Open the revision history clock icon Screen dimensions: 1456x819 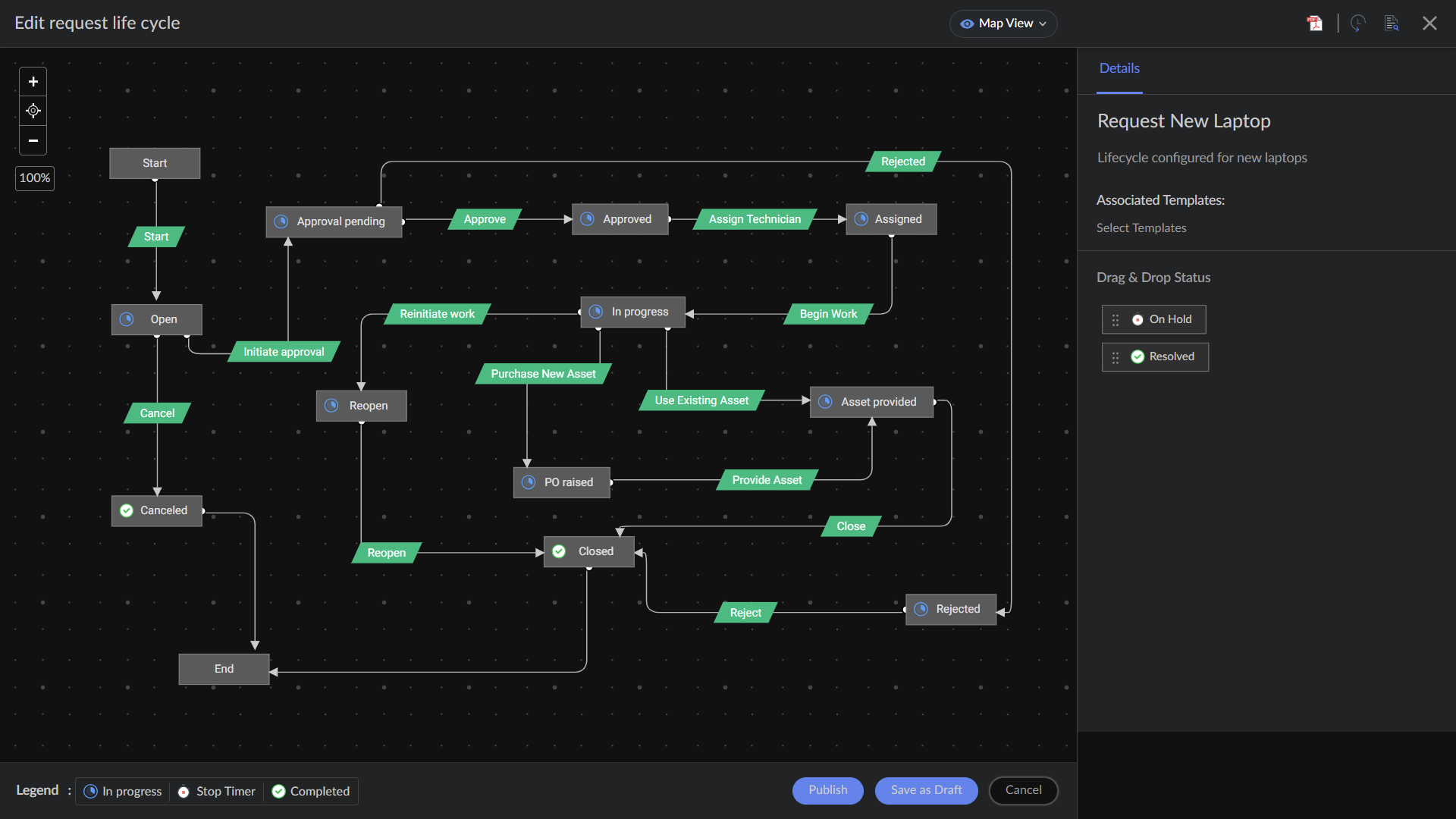pos(1357,23)
